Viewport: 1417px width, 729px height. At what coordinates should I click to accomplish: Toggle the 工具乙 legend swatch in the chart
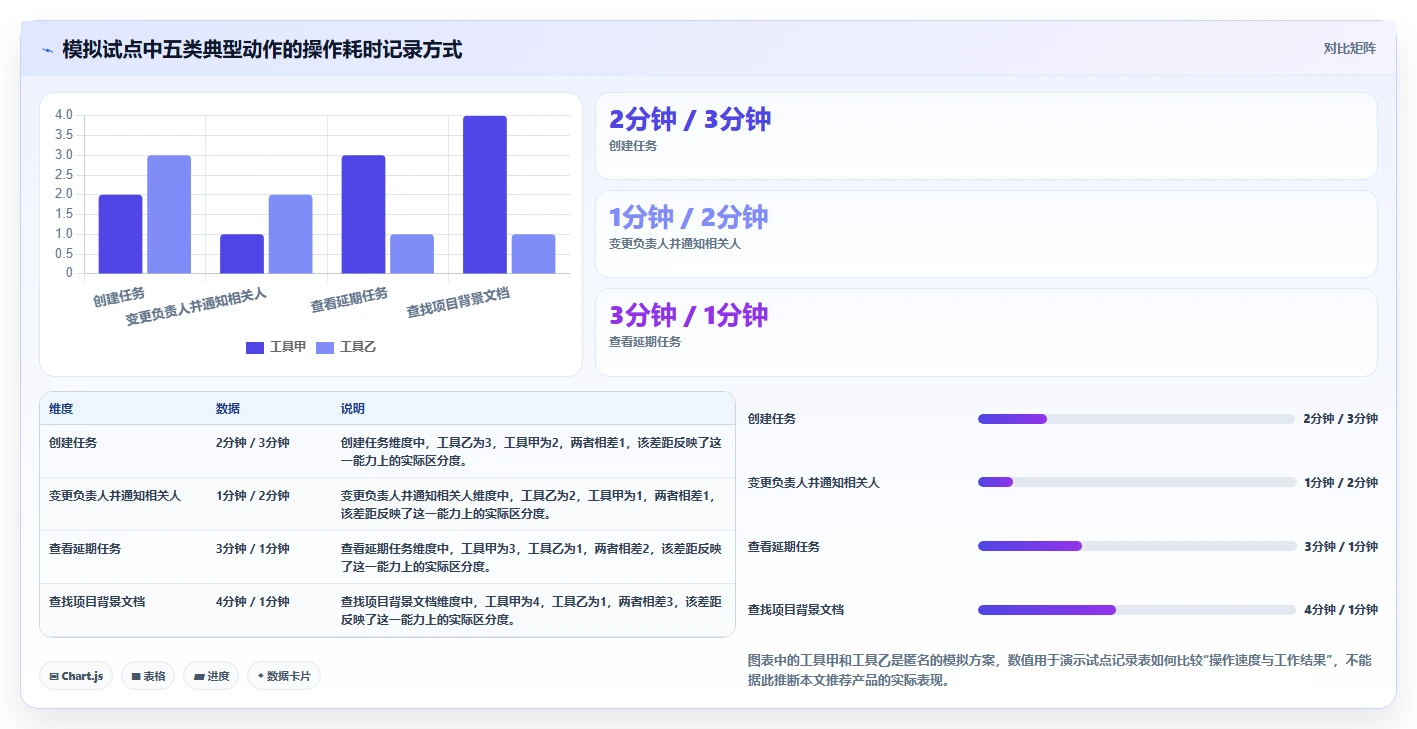click(325, 347)
